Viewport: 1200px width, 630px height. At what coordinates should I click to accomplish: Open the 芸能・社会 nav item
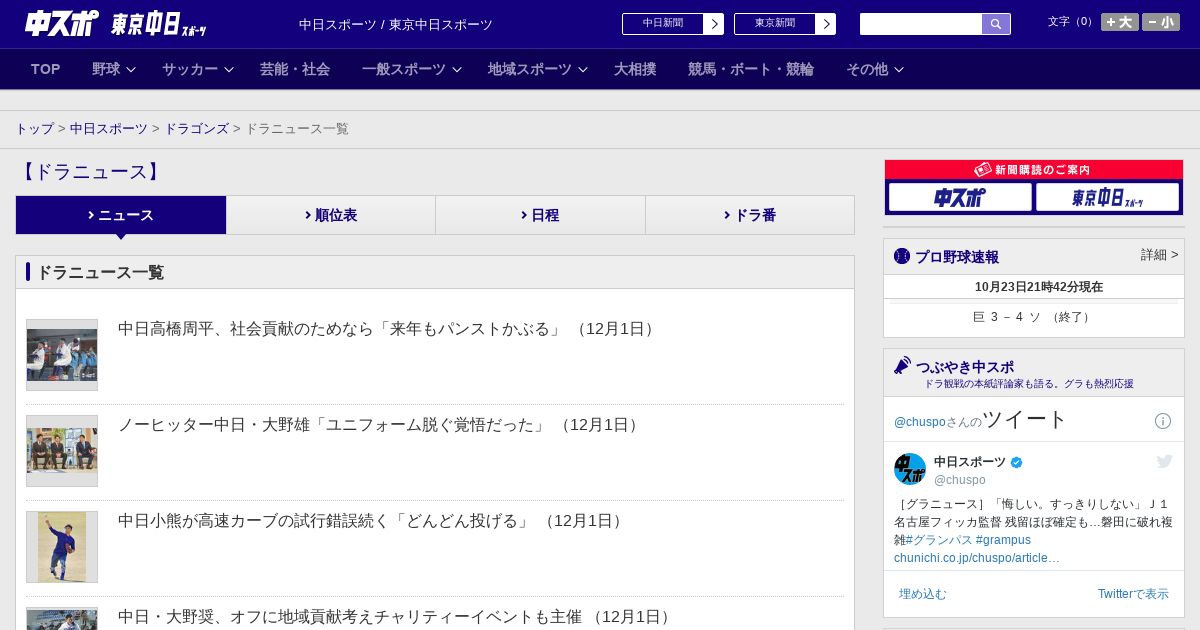point(295,69)
